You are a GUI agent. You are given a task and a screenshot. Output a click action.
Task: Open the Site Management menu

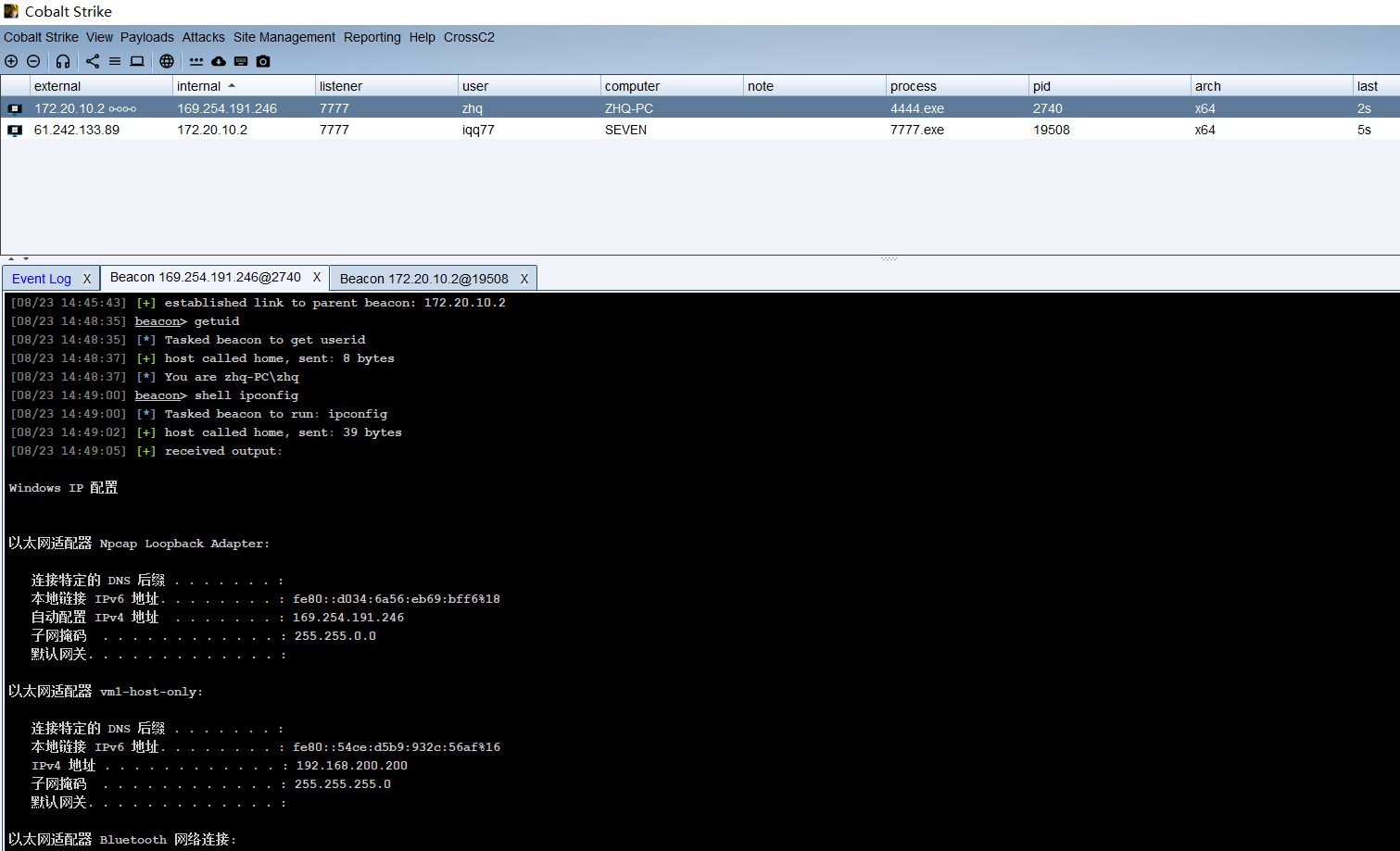(x=284, y=37)
